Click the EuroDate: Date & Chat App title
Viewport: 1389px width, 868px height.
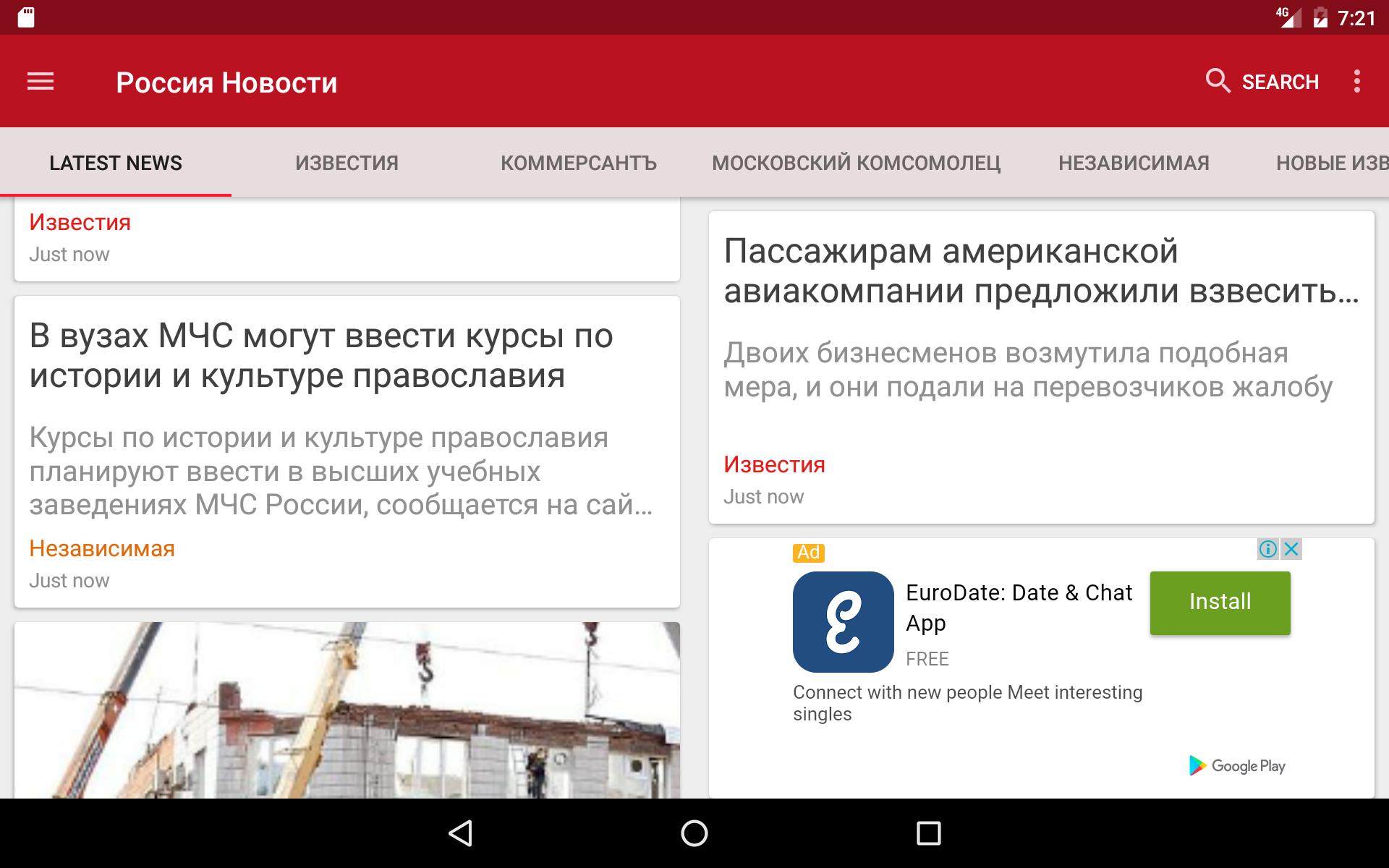(1019, 608)
